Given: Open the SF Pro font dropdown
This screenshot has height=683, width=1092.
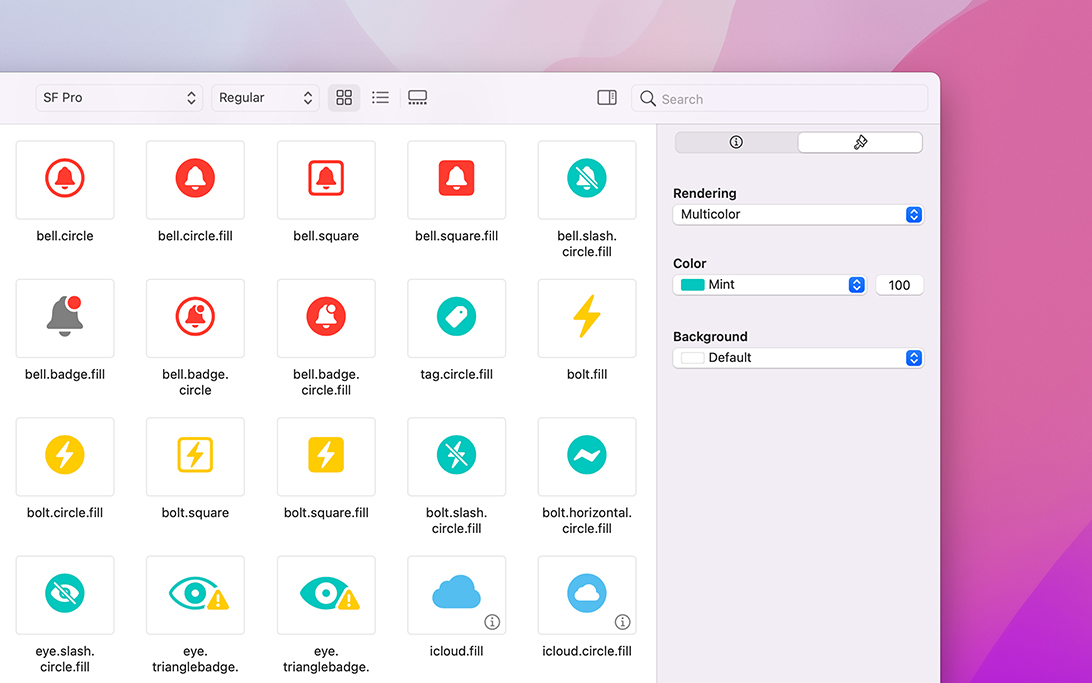Looking at the screenshot, I should 119,97.
